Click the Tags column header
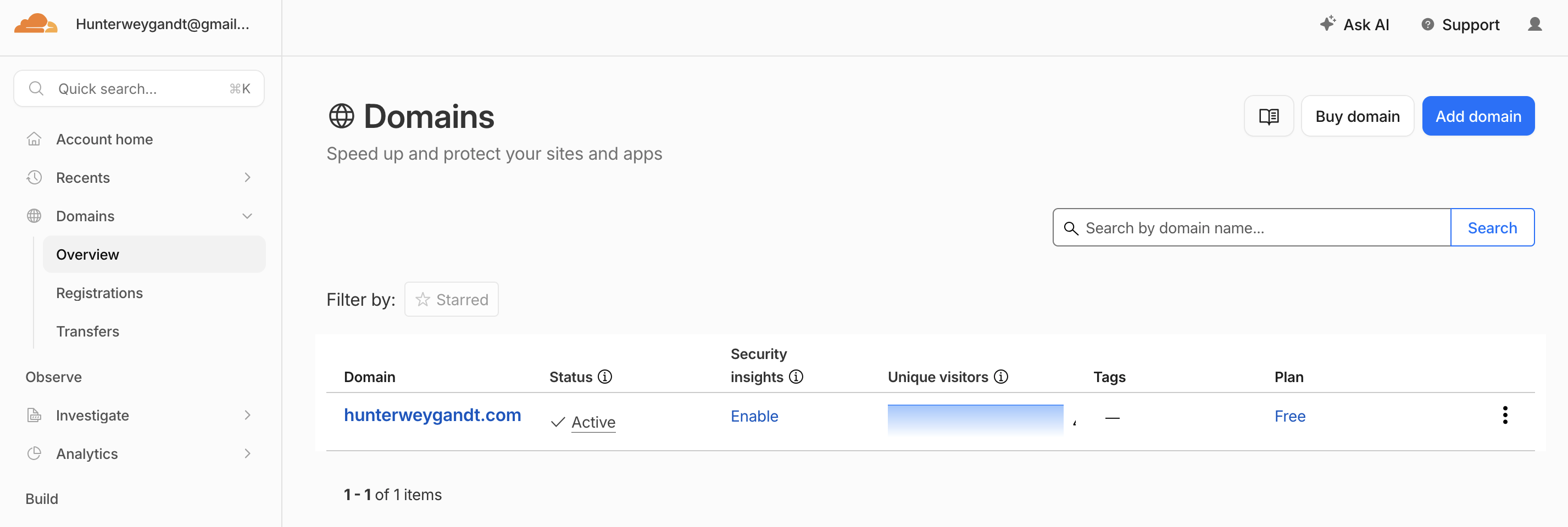 (1109, 377)
